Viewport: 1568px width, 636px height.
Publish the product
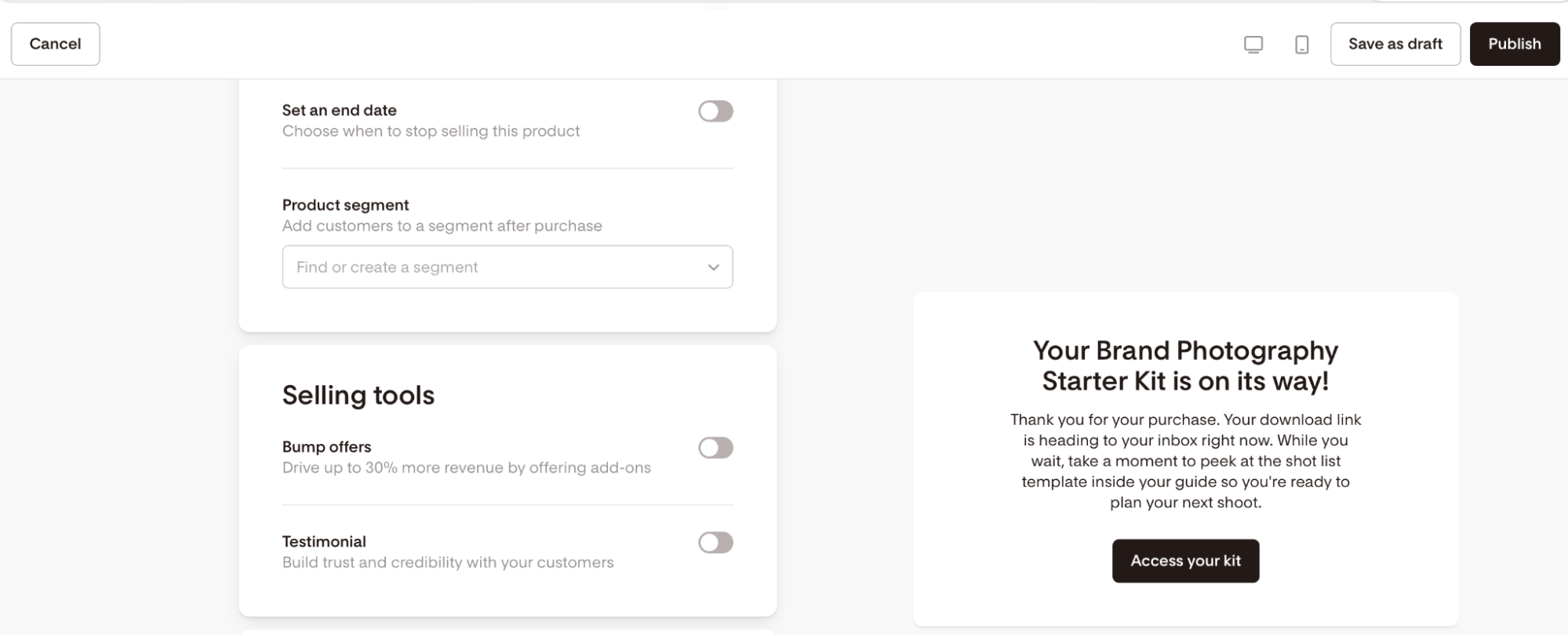1514,44
